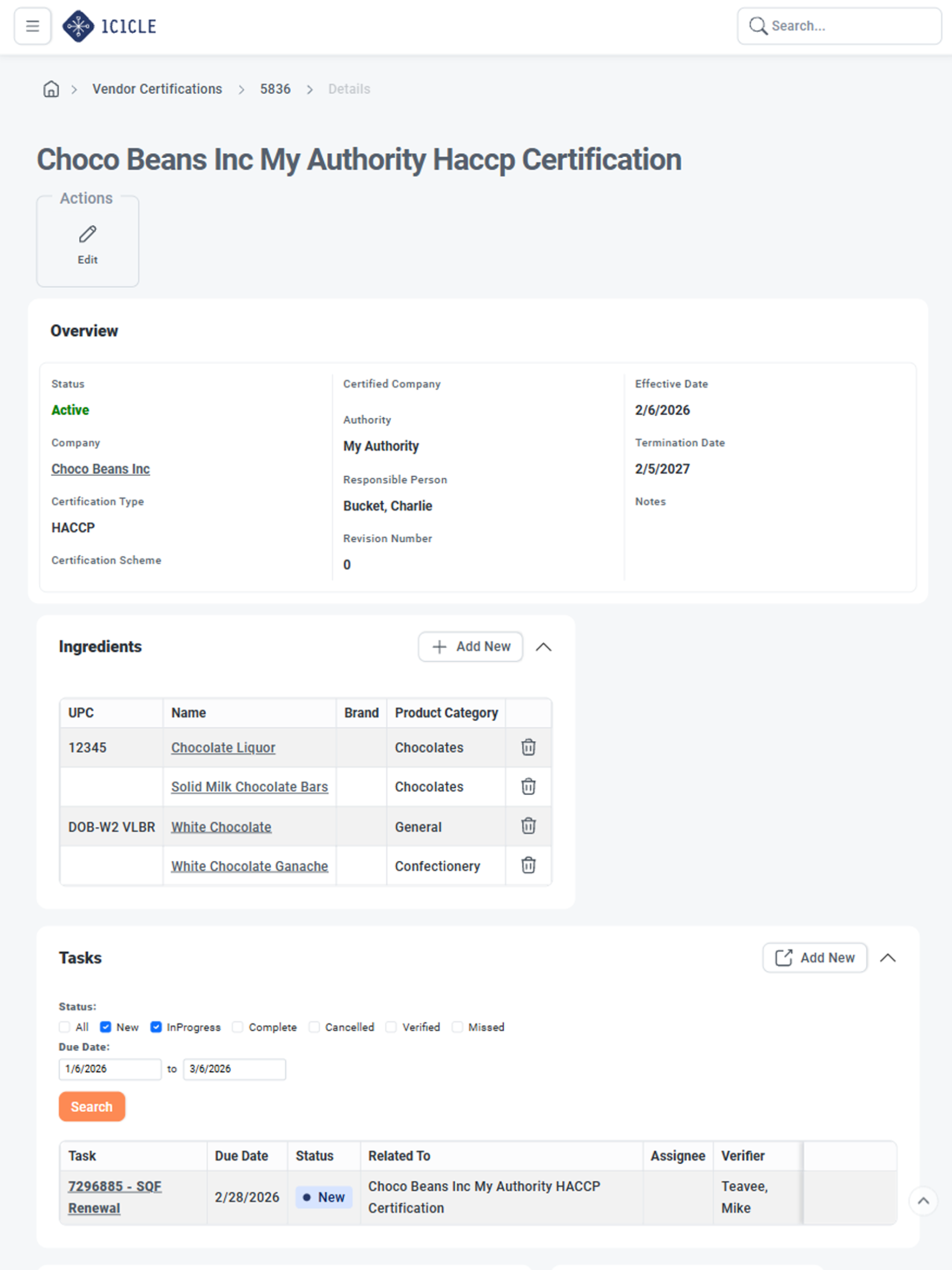Enable the Cancelled status filter
Image resolution: width=952 pixels, height=1270 pixels.
click(x=314, y=1026)
